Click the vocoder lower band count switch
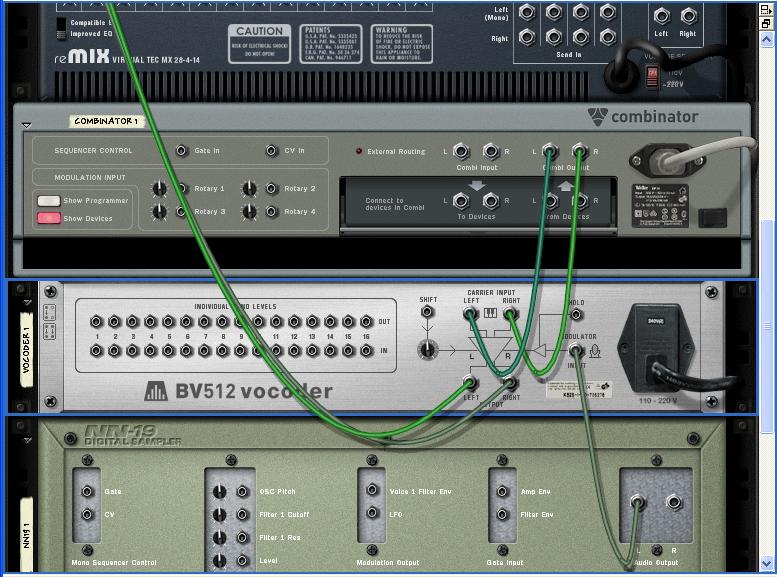The height and width of the screenshot is (577, 777). [50, 331]
